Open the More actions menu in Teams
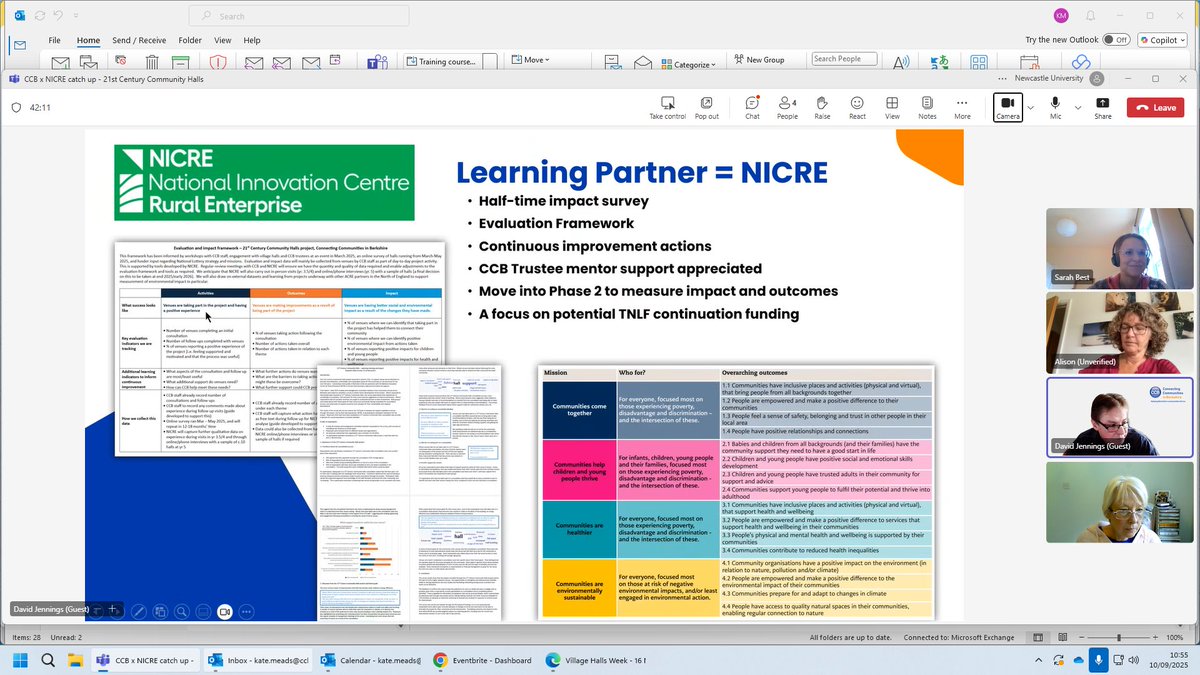The height and width of the screenshot is (675, 1200). [x=962, y=108]
